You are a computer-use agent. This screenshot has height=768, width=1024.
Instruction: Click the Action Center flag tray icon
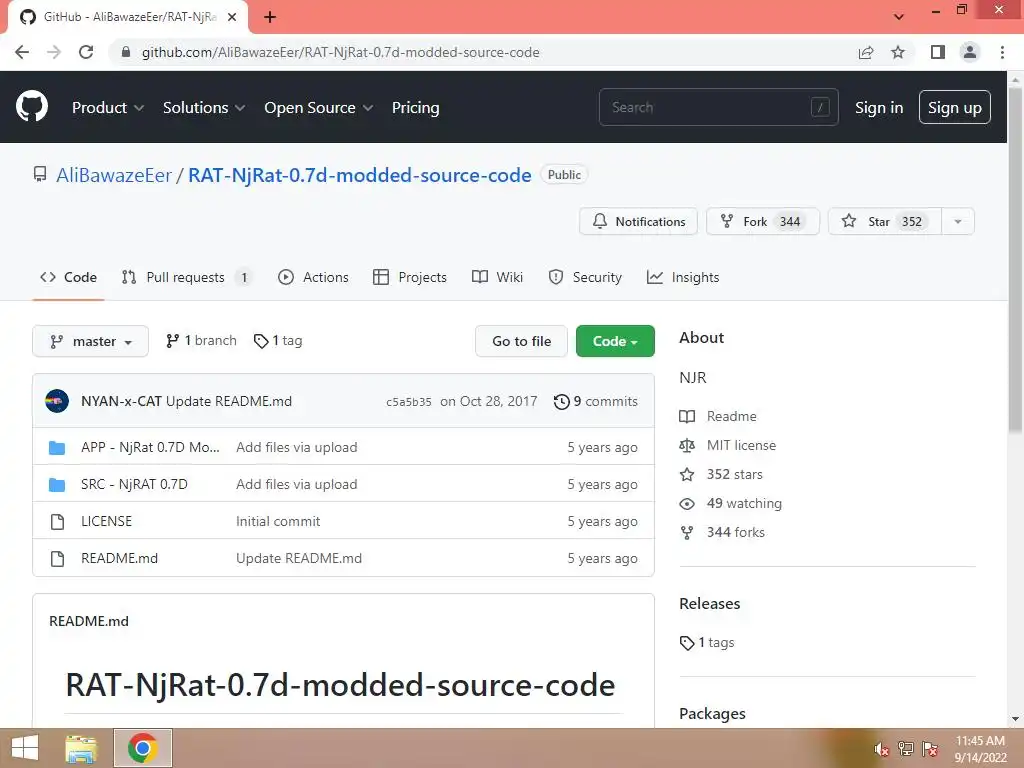(930, 748)
